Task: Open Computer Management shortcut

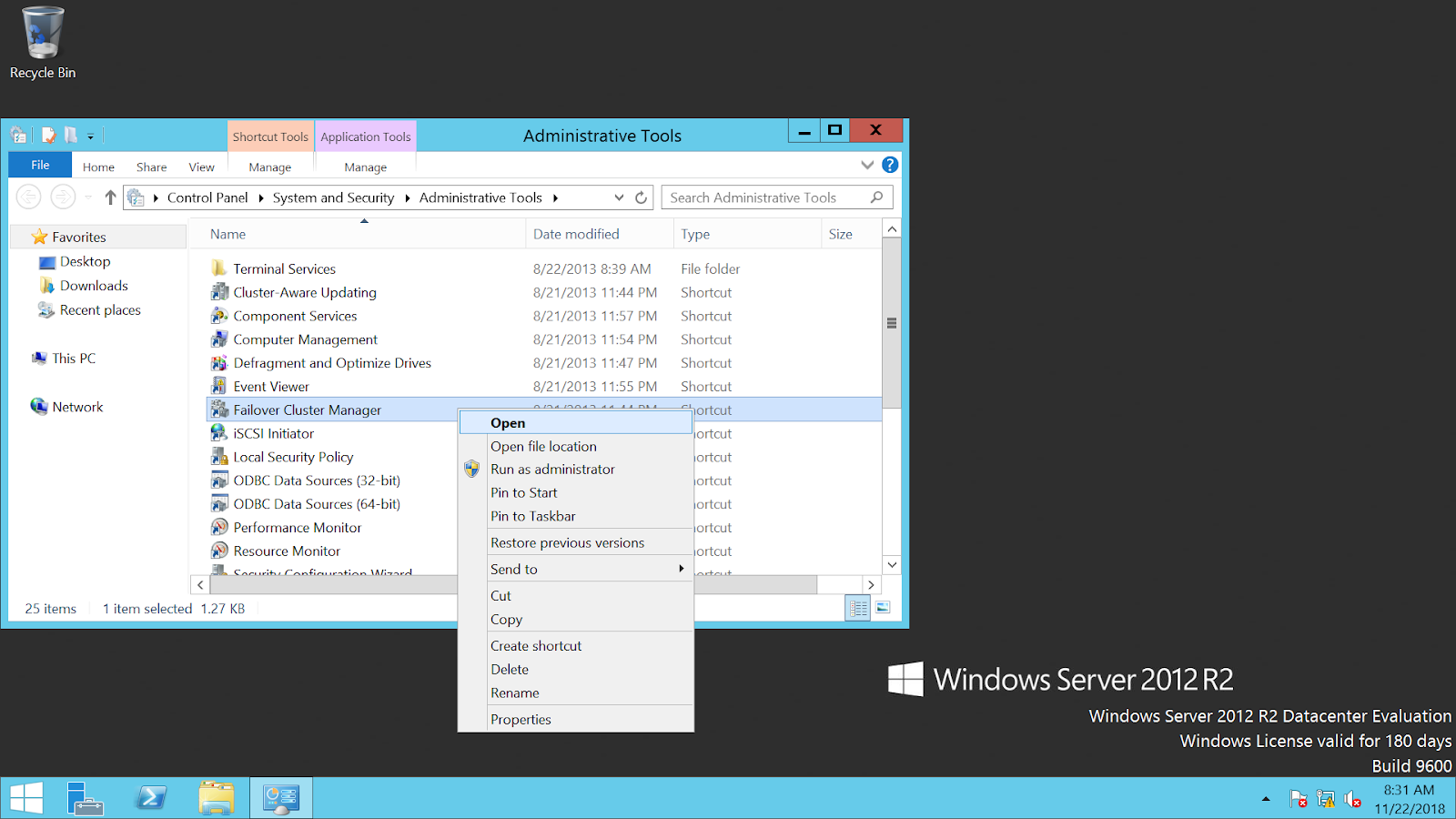Action: 304,339
